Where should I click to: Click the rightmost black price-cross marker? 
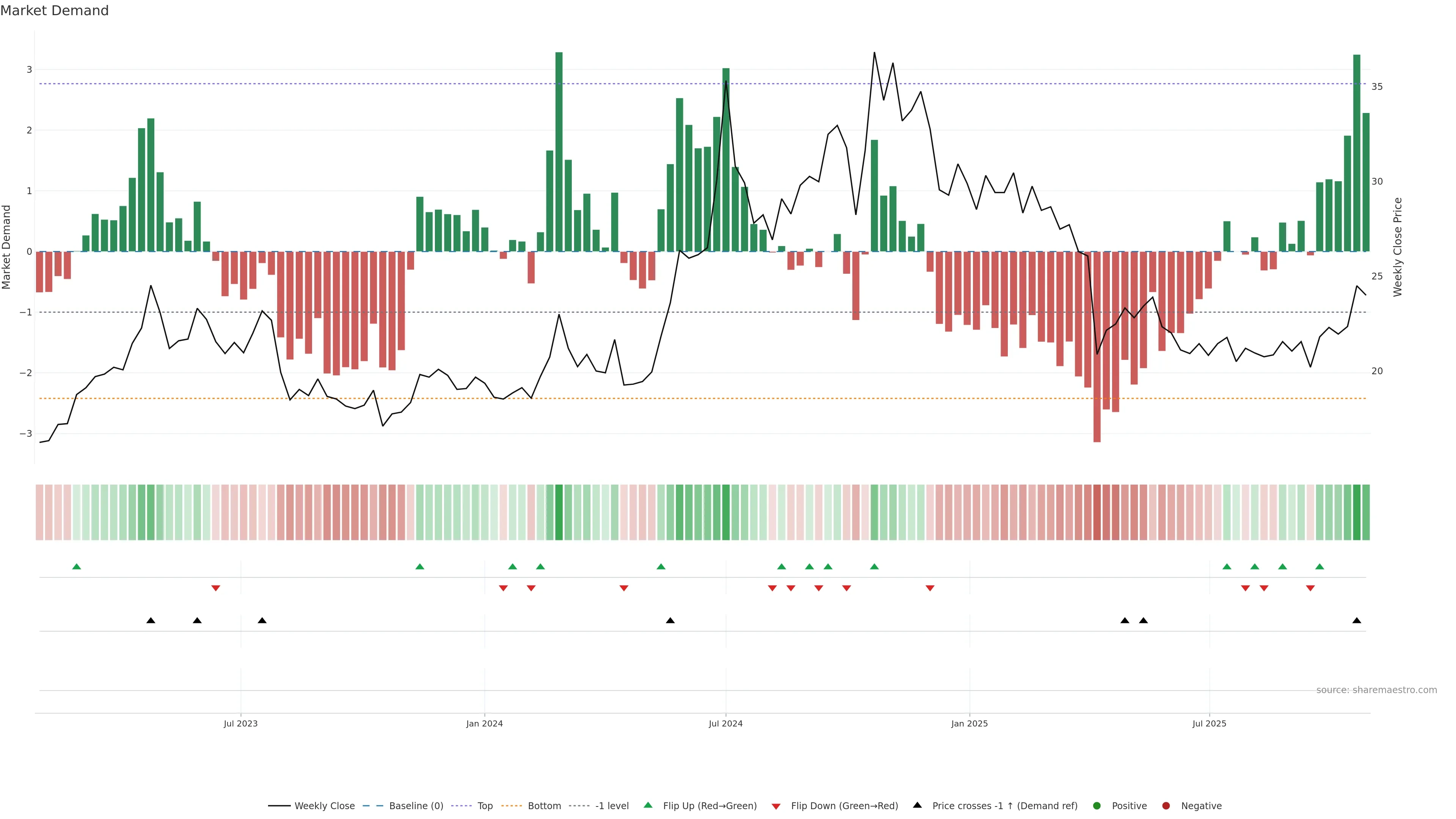click(x=1357, y=621)
